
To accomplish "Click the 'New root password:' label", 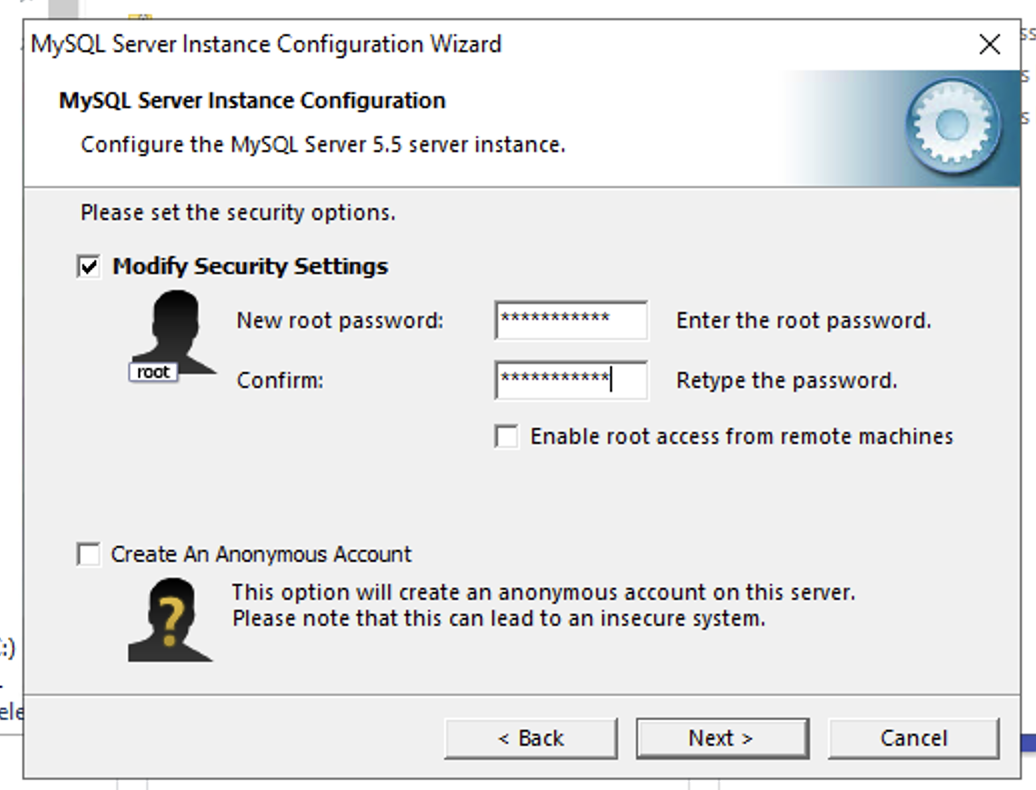I will click(340, 320).
